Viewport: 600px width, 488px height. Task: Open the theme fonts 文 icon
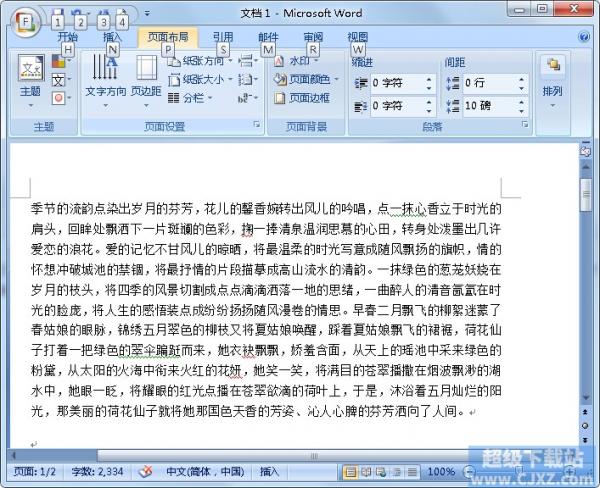[58, 80]
